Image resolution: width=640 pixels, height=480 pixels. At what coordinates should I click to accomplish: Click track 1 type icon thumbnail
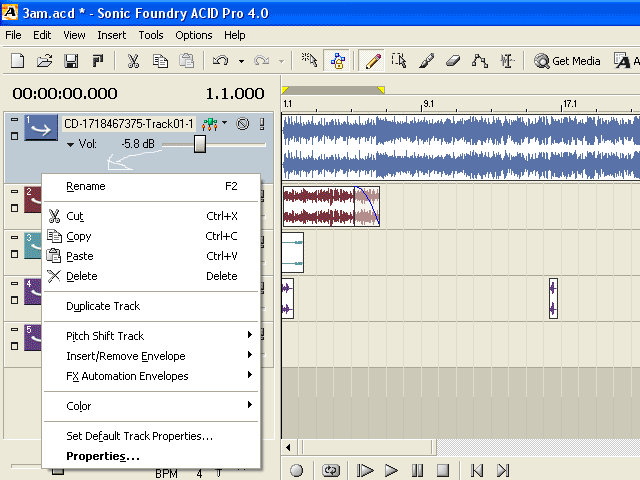[41, 128]
